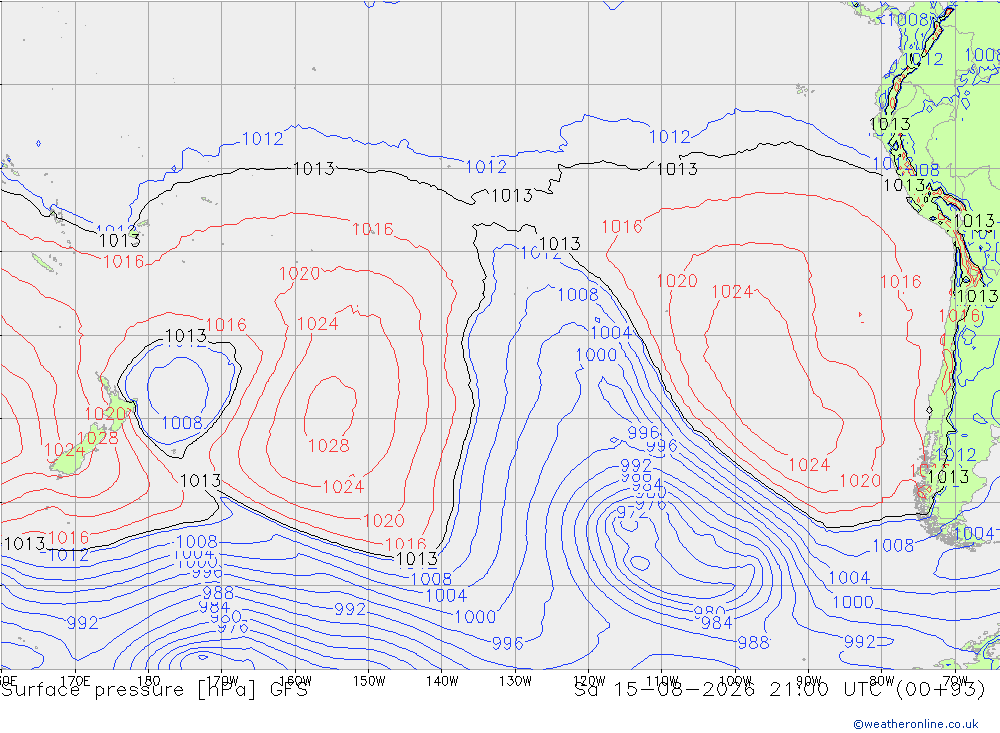
Task: Click the 1028 label over New Zealand
Action: click(98, 438)
